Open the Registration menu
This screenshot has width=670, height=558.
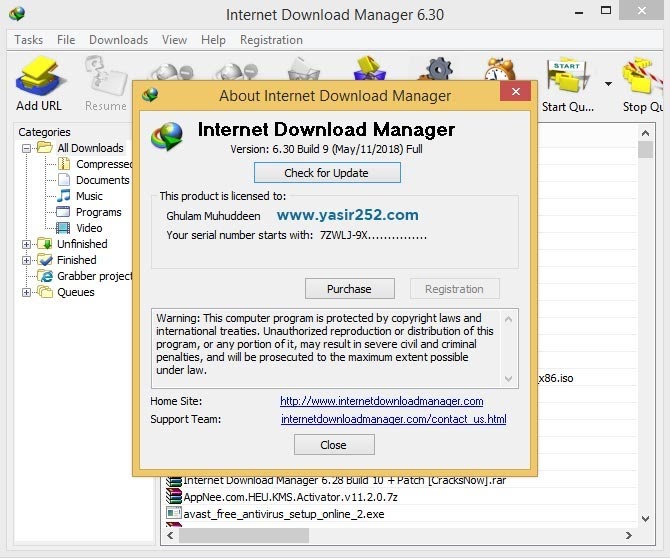pos(271,40)
